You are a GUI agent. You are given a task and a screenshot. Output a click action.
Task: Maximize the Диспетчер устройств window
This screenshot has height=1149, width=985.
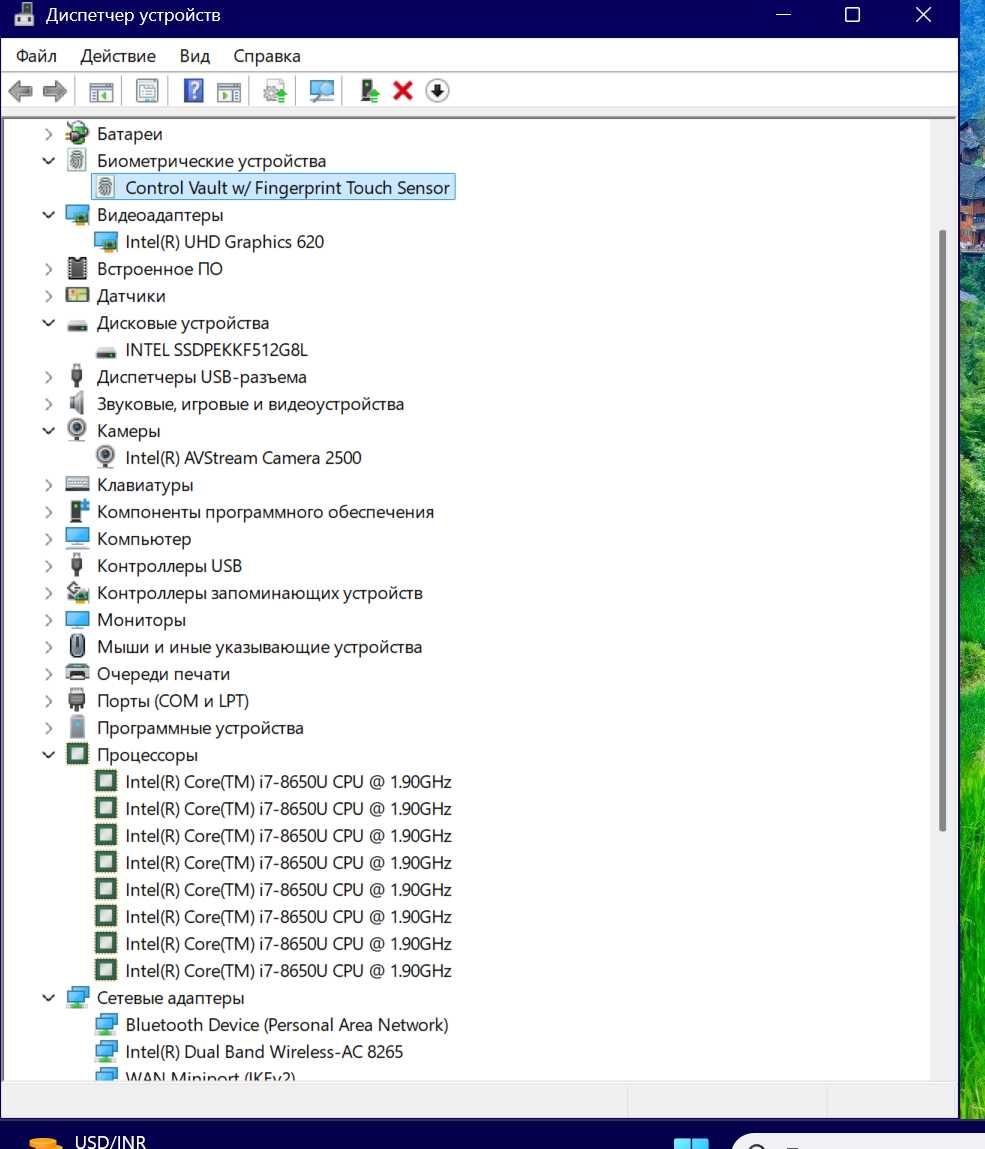pos(852,15)
